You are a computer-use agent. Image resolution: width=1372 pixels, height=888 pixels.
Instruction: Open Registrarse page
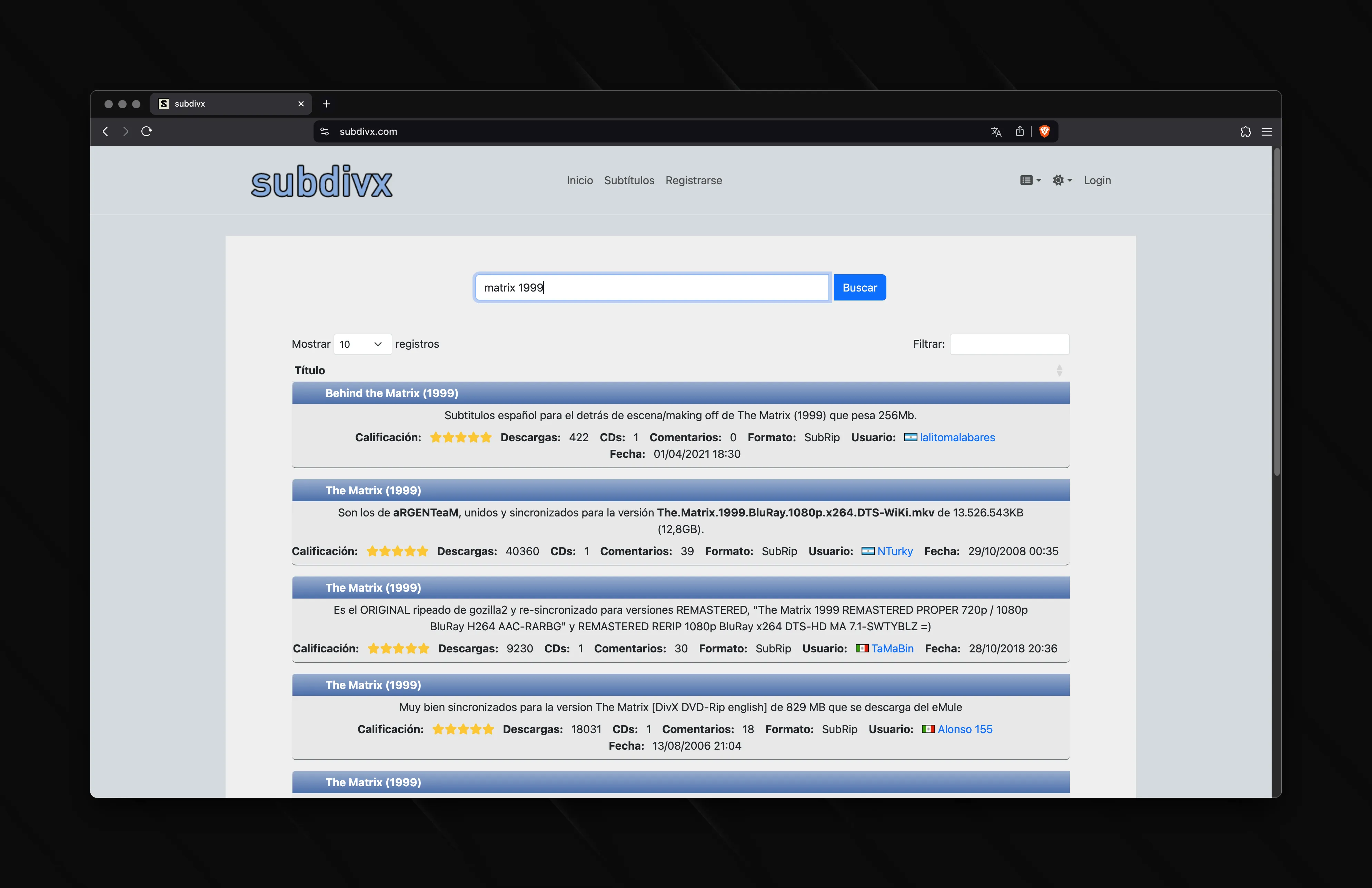pos(694,180)
